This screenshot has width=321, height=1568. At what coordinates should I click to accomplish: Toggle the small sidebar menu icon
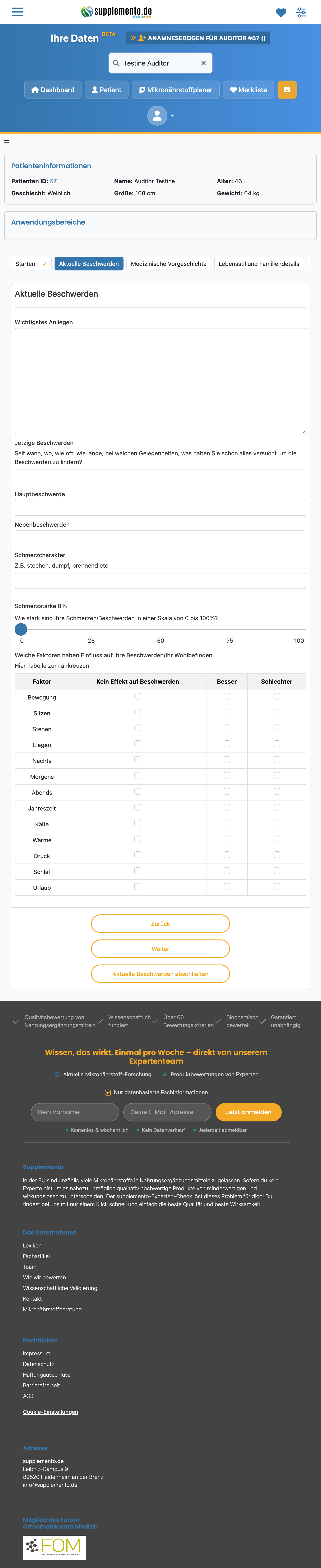(x=7, y=142)
